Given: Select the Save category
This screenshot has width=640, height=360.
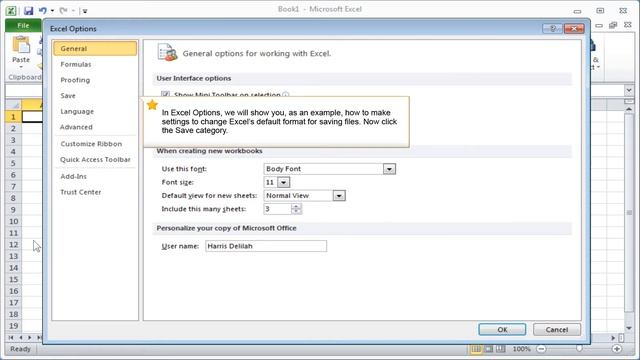Looking at the screenshot, I should 95,96.
